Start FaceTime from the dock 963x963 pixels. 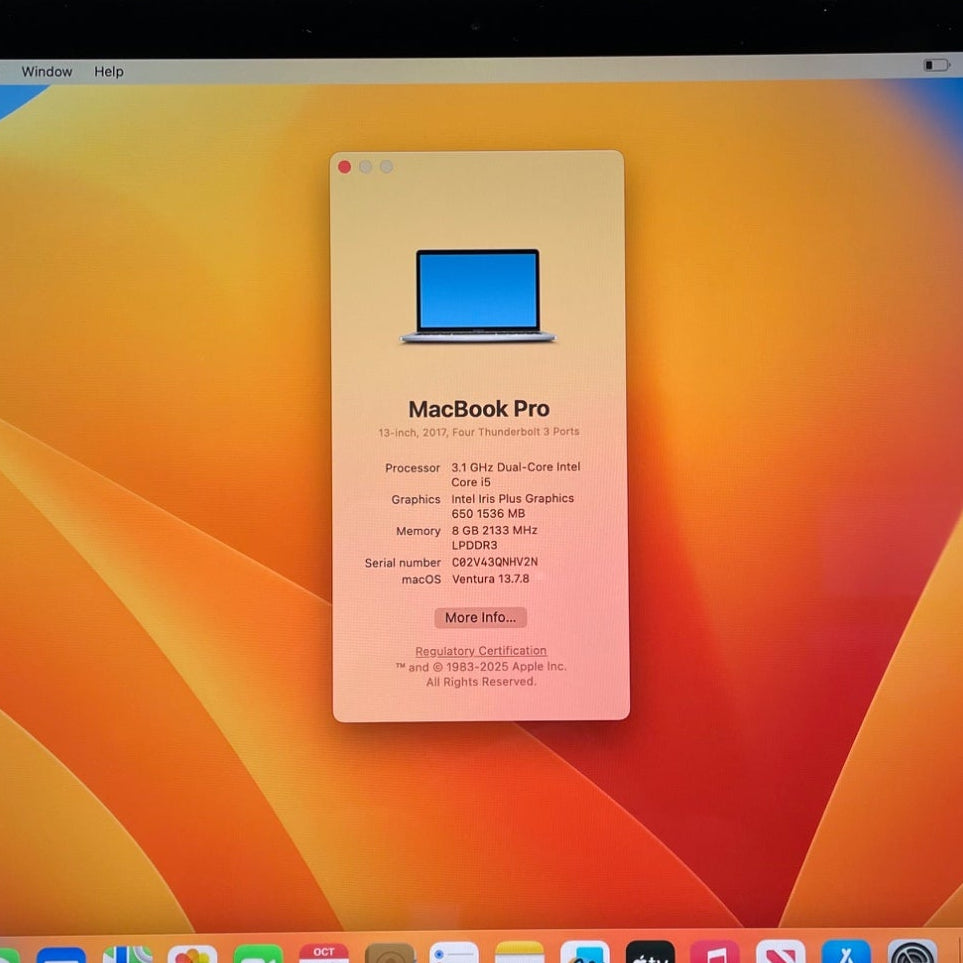[x=258, y=954]
